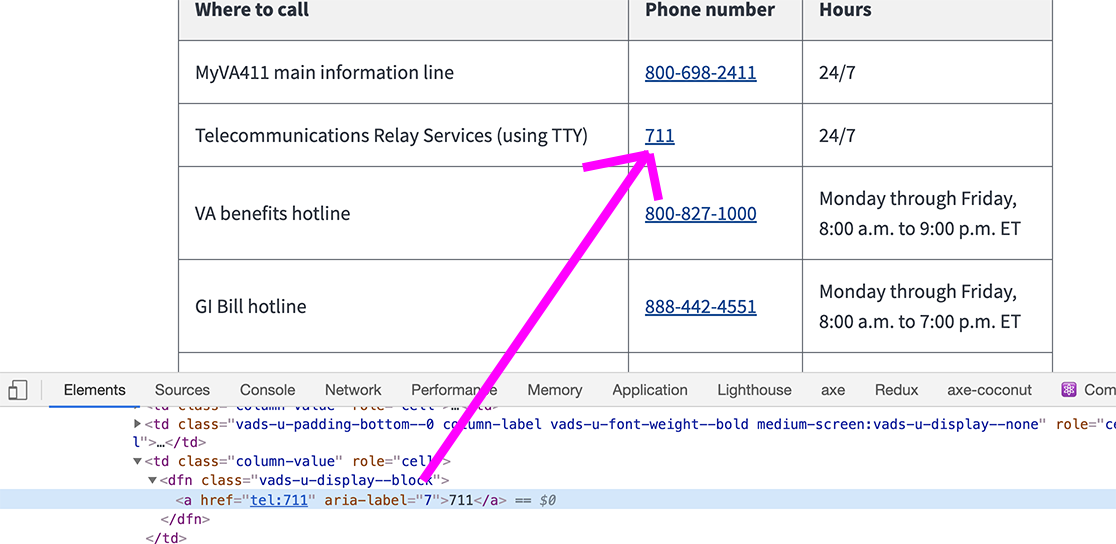
Task: Open the Console tab
Action: click(x=268, y=389)
